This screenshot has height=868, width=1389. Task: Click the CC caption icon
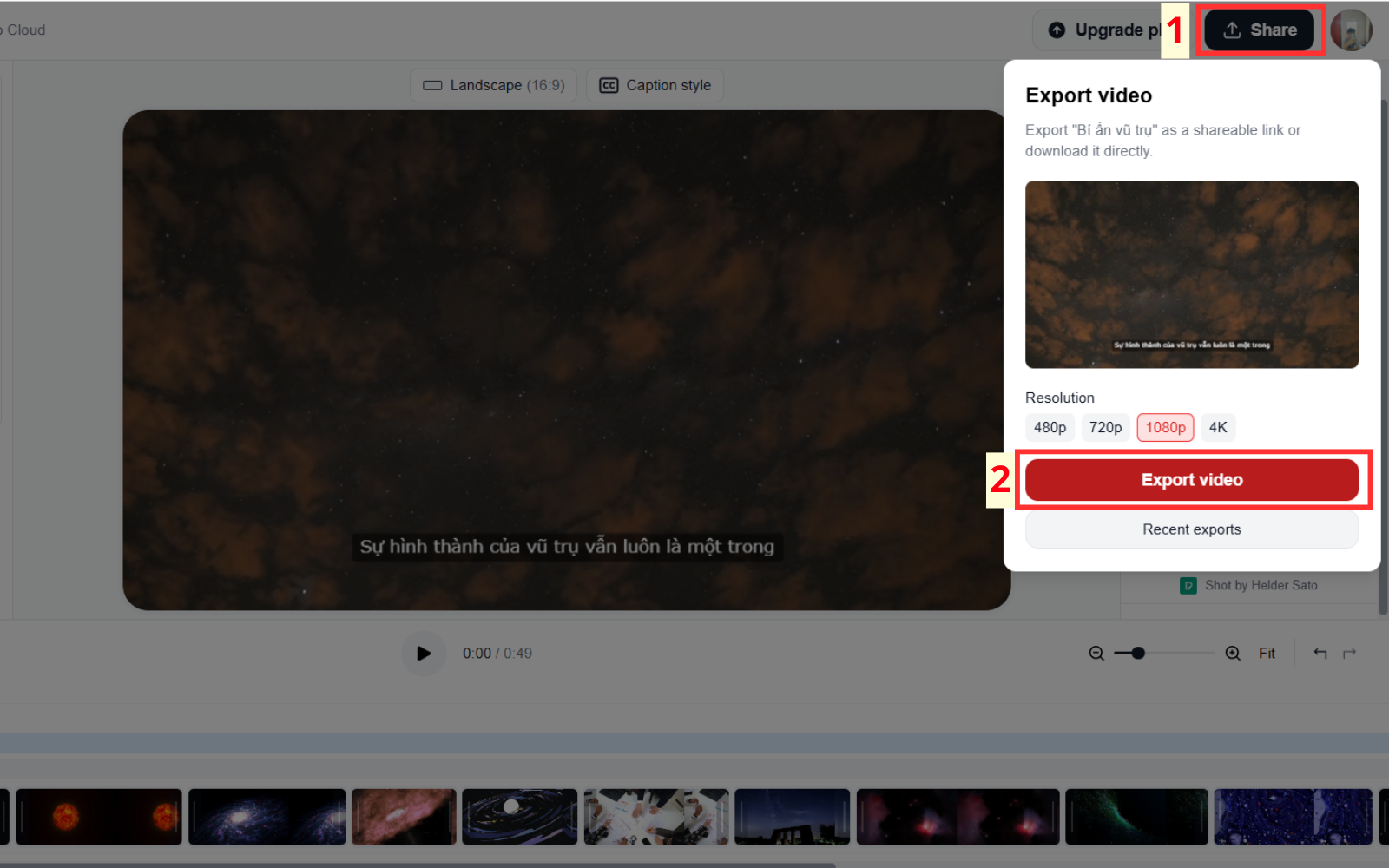tap(609, 85)
